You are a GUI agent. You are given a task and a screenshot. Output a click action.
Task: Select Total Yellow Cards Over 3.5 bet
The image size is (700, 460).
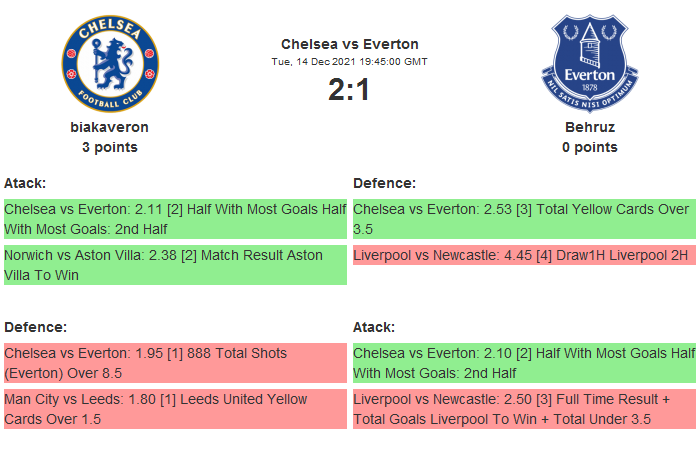click(x=524, y=219)
